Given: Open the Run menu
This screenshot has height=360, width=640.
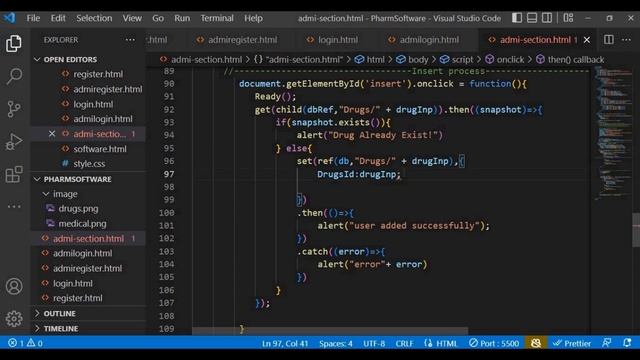Looking at the screenshot, I should (x=182, y=18).
